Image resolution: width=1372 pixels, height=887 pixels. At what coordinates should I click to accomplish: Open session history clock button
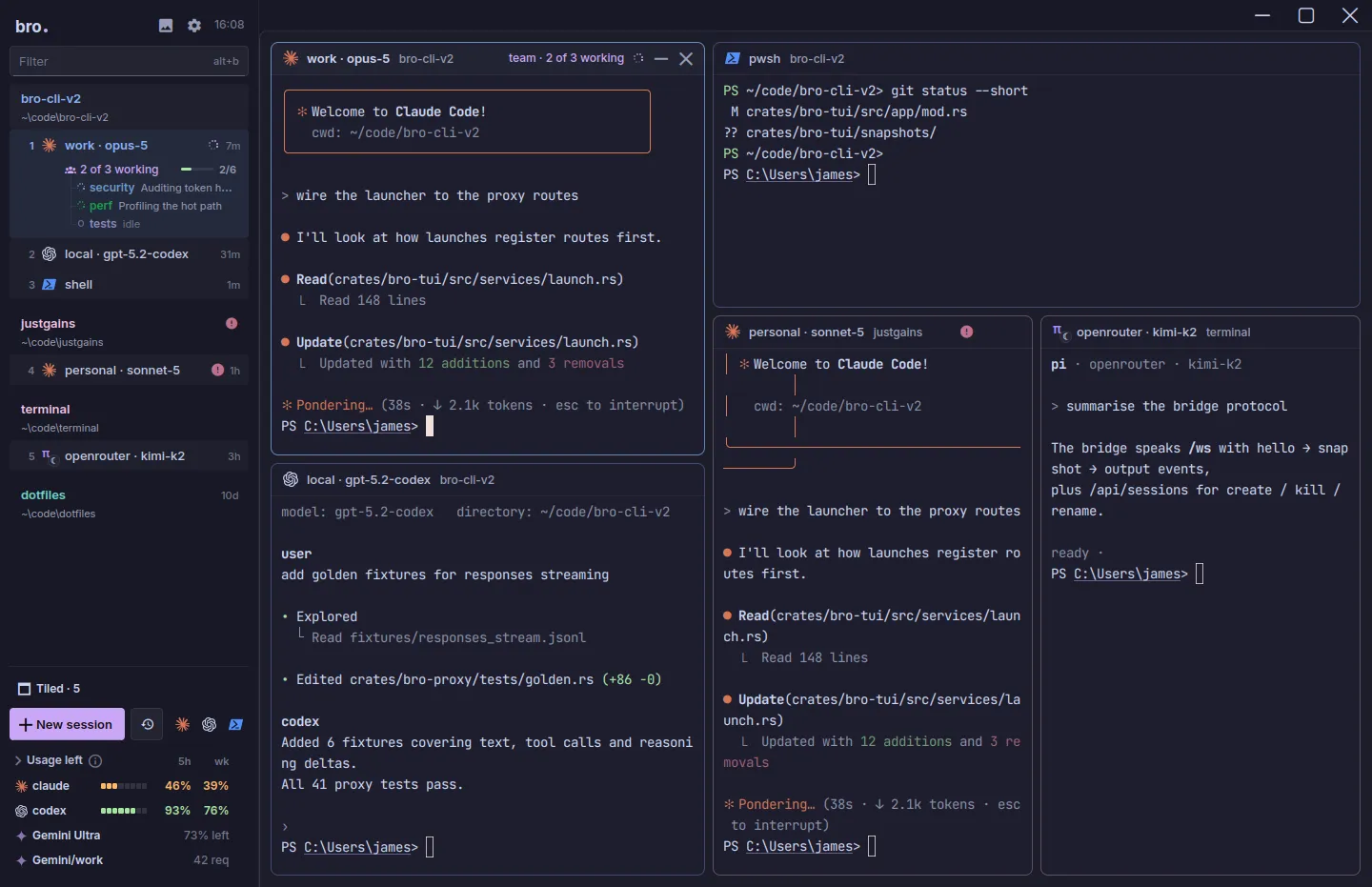coord(147,724)
